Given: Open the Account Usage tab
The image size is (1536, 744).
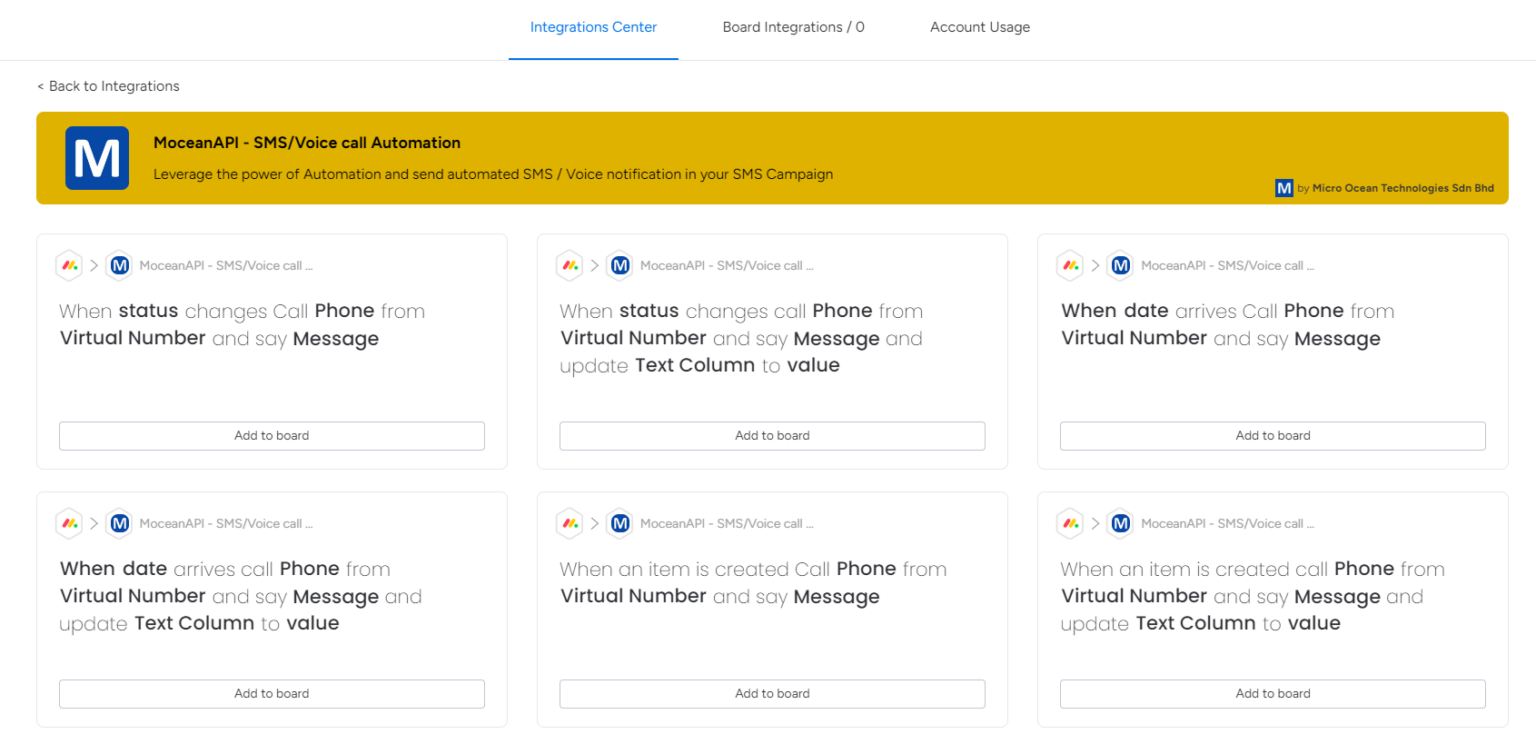Looking at the screenshot, I should coord(980,27).
